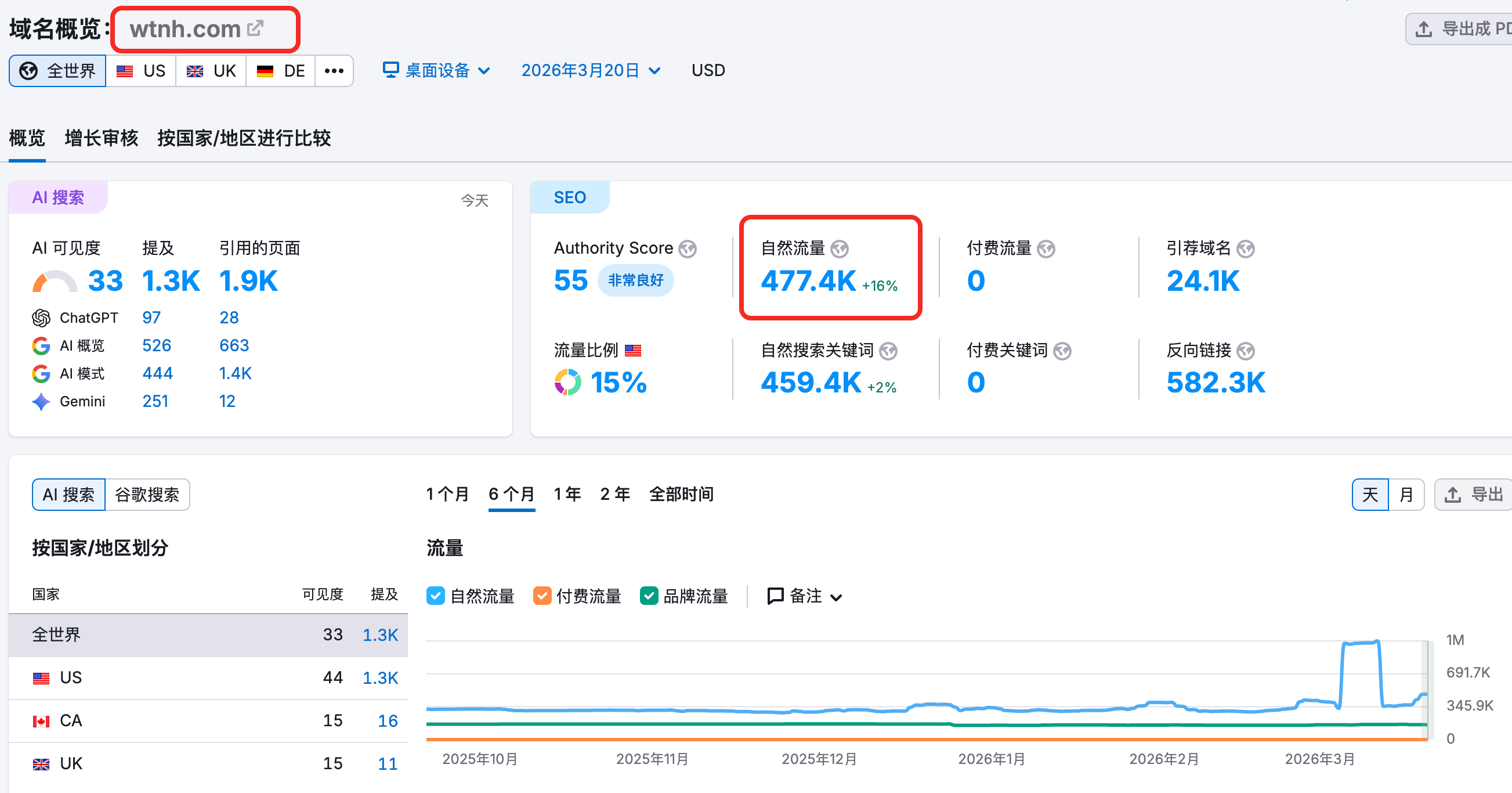Toggle the 付费流量 checkbox
The width and height of the screenshot is (1512, 793).
[x=542, y=596]
